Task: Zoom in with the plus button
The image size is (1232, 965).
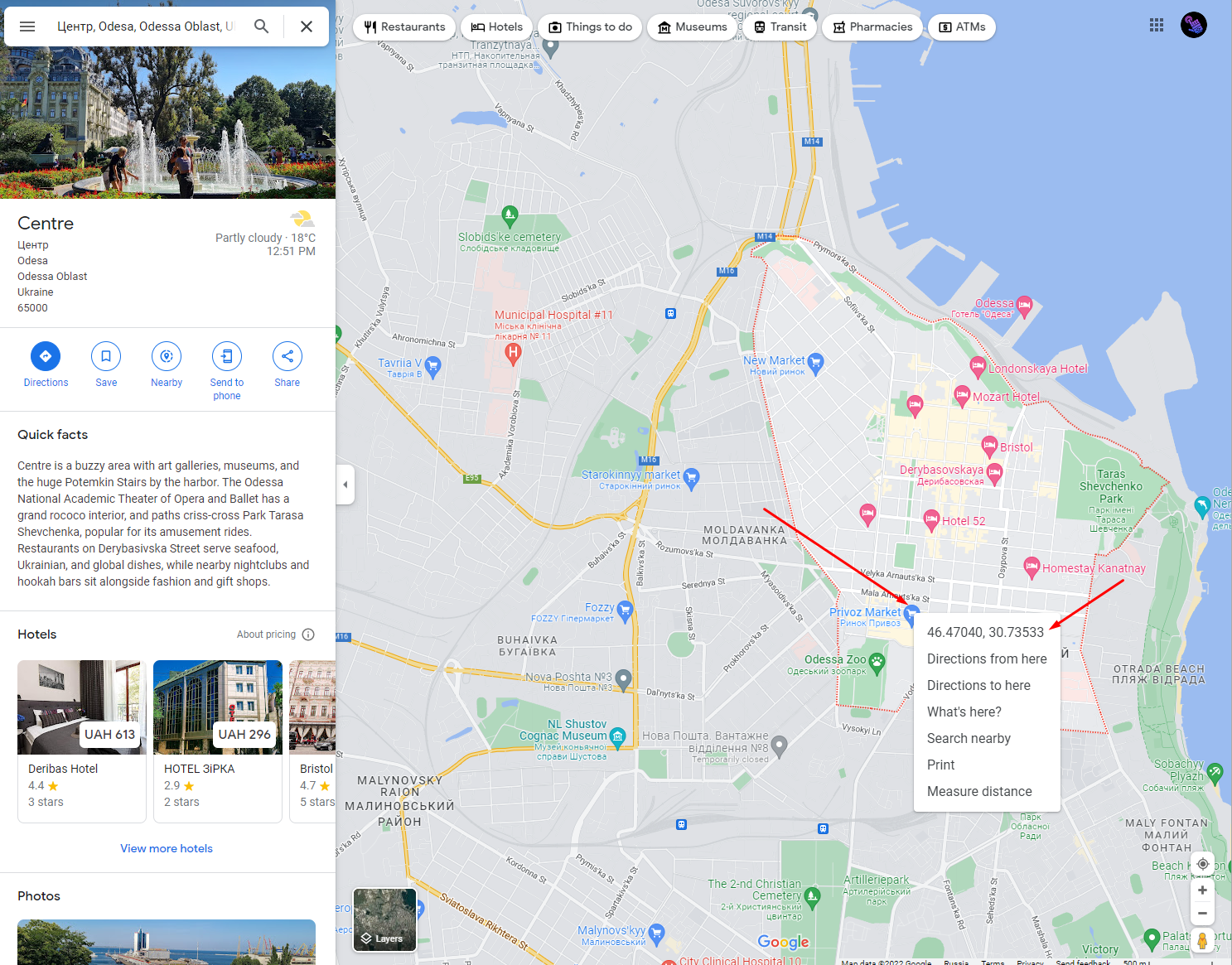Action: coord(1203,890)
